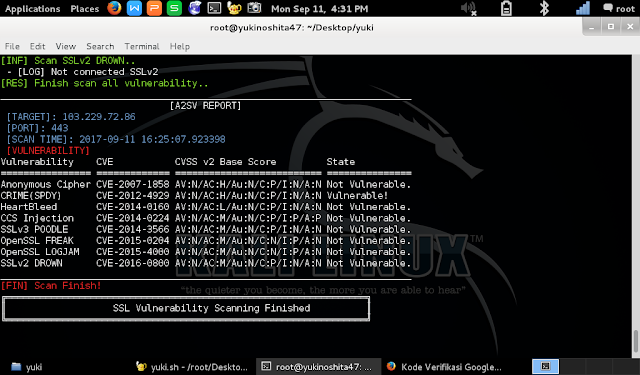This screenshot has width=640, height=375.
Task: Click the muted volume icon
Action: point(469,9)
